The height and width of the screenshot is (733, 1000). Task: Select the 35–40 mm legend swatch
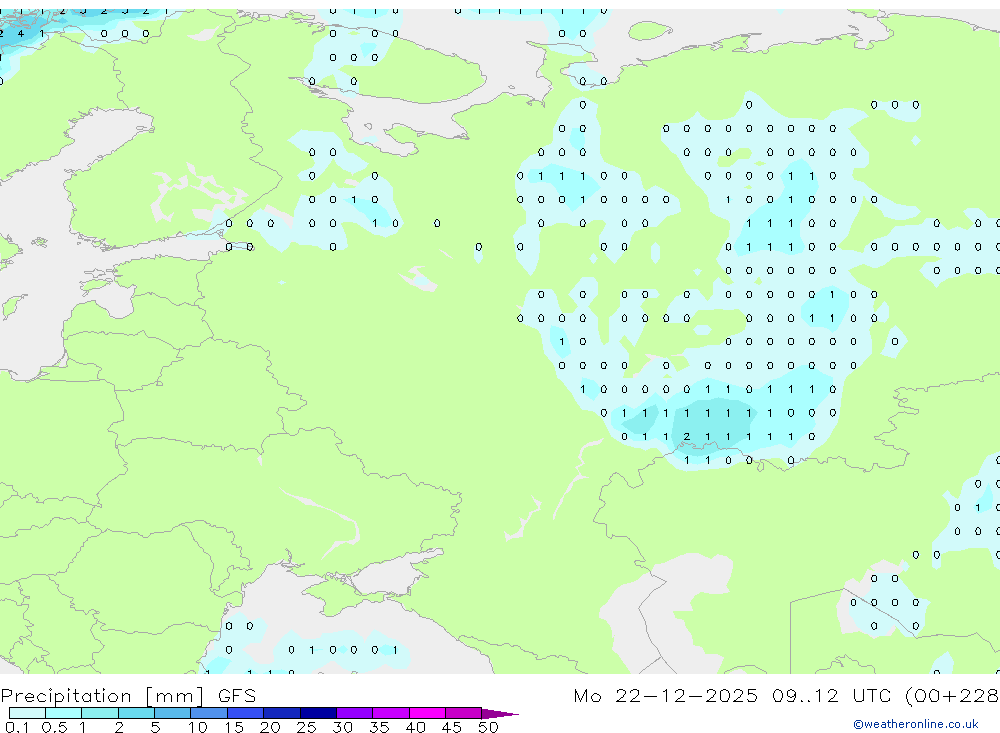(391, 713)
